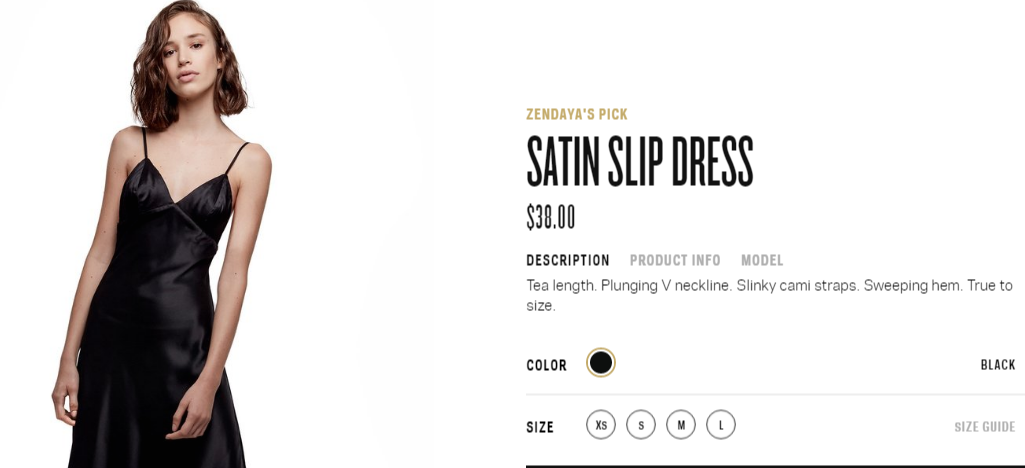
Task: Click the Size label
Action: click(540, 427)
